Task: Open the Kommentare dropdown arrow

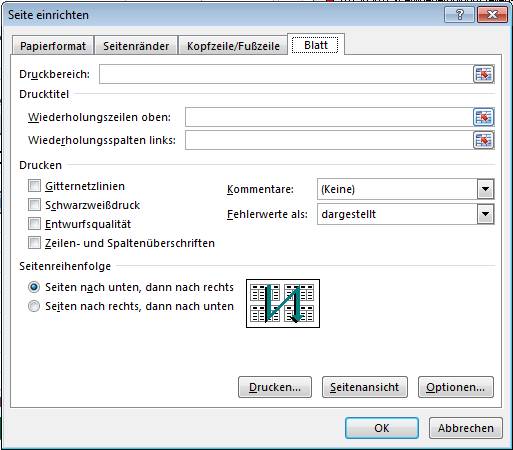Action: click(x=485, y=189)
